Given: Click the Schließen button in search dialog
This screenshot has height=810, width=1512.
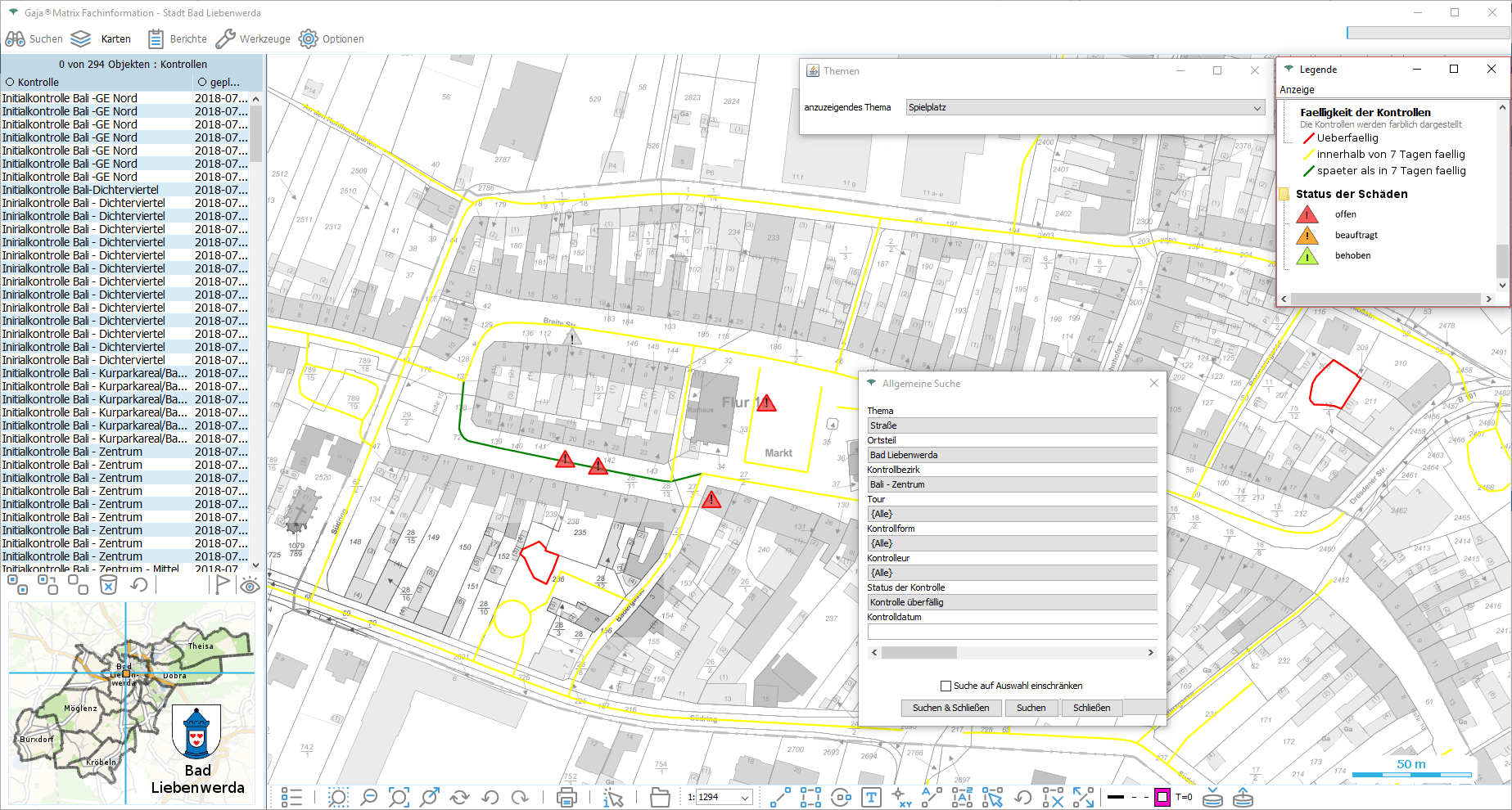Looking at the screenshot, I should (1091, 708).
